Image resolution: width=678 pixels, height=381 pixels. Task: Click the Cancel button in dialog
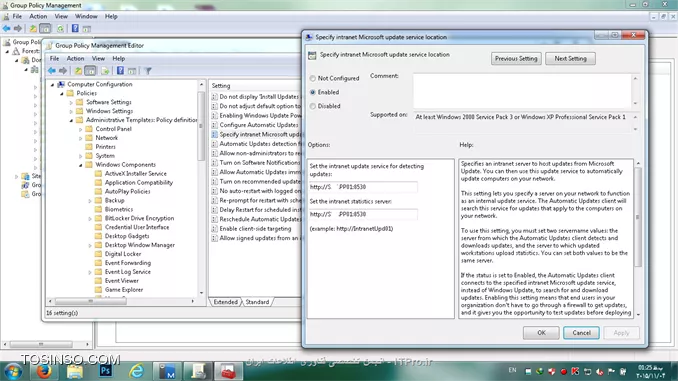pos(581,333)
